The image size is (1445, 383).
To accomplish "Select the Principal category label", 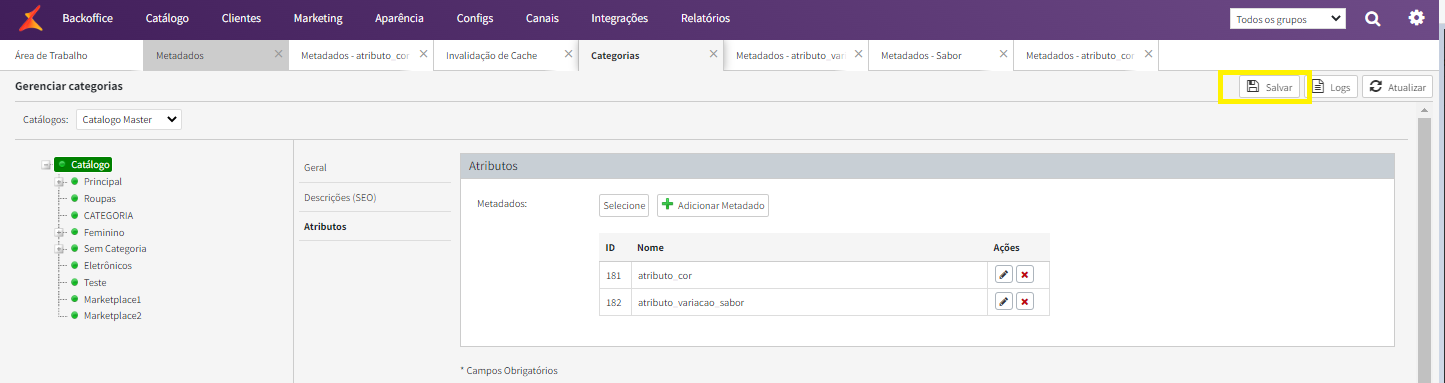I will pos(103,182).
